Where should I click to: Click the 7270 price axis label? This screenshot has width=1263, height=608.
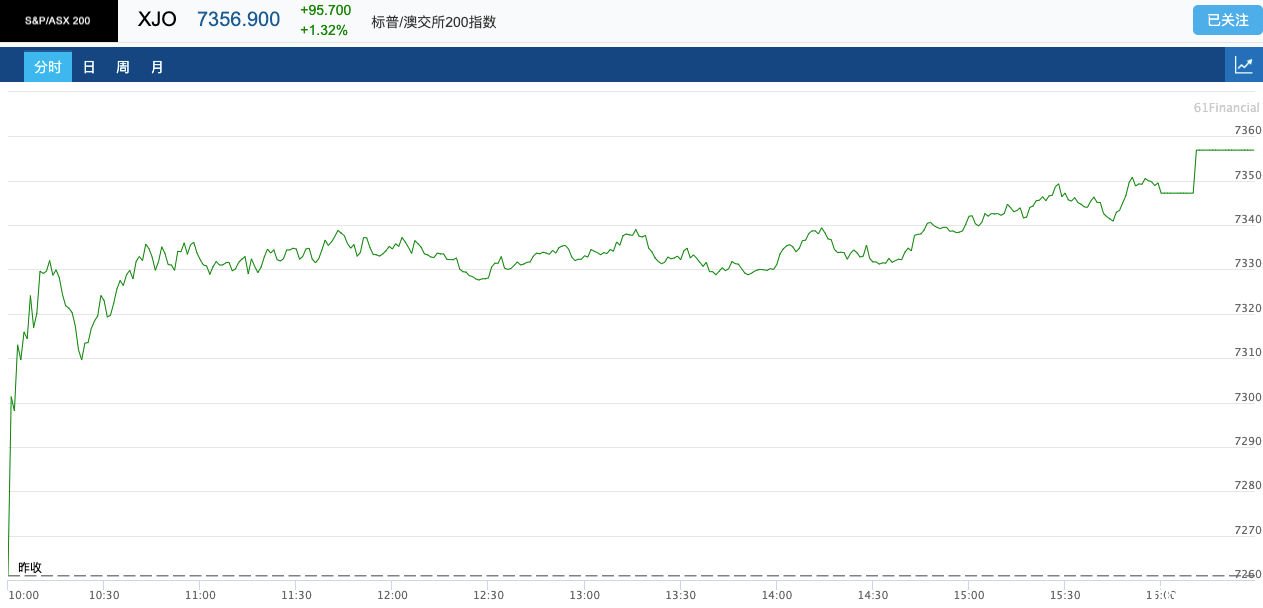pos(1248,530)
